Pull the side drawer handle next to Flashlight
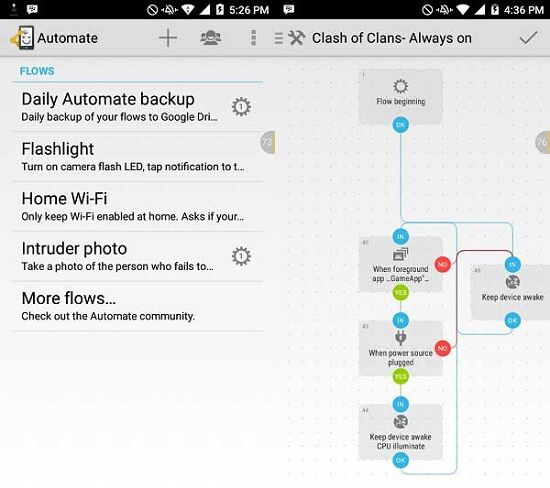The width and height of the screenshot is (550, 488). [x=268, y=142]
